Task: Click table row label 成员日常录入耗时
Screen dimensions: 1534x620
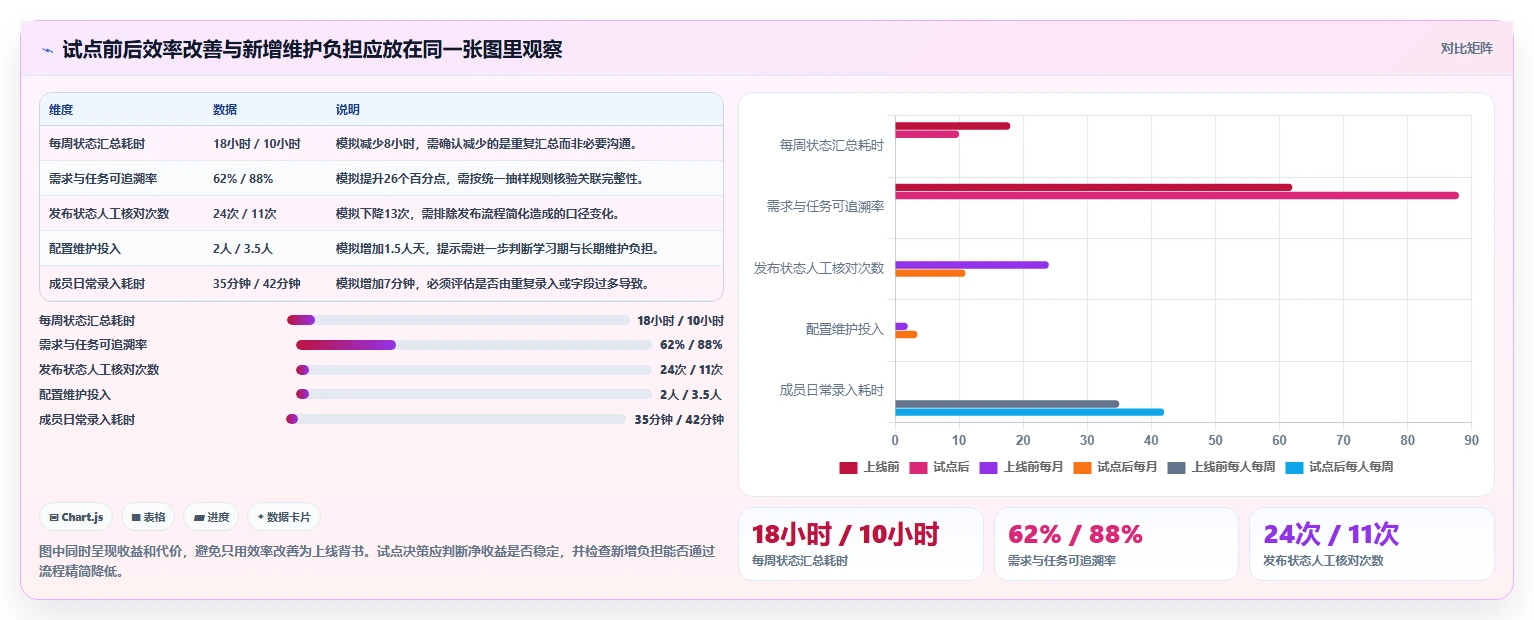Action: tap(97, 284)
